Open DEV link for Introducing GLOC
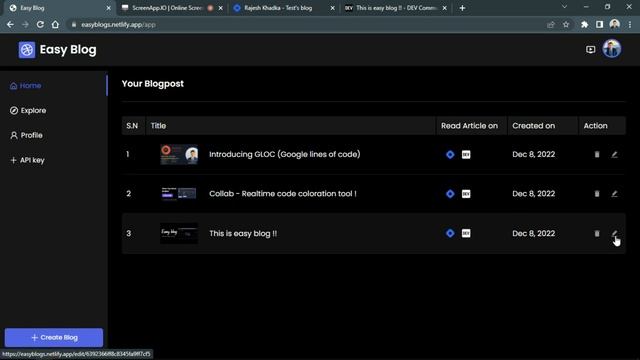Image resolution: width=640 pixels, height=360 pixels. [466, 154]
